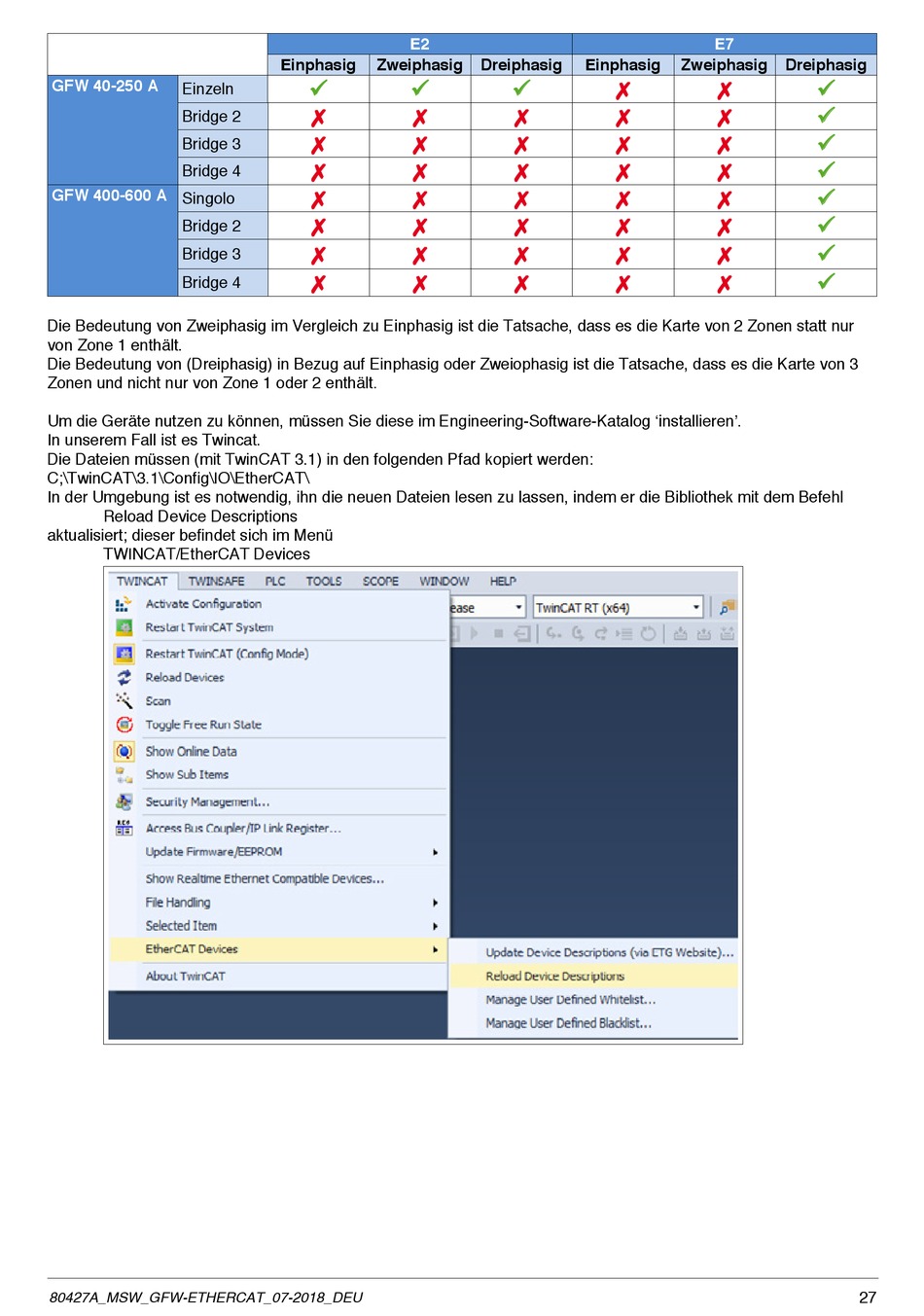Image resolution: width=924 pixels, height=1316 pixels.
Task: Click the Reload Devices arrows icon
Action: [x=124, y=677]
